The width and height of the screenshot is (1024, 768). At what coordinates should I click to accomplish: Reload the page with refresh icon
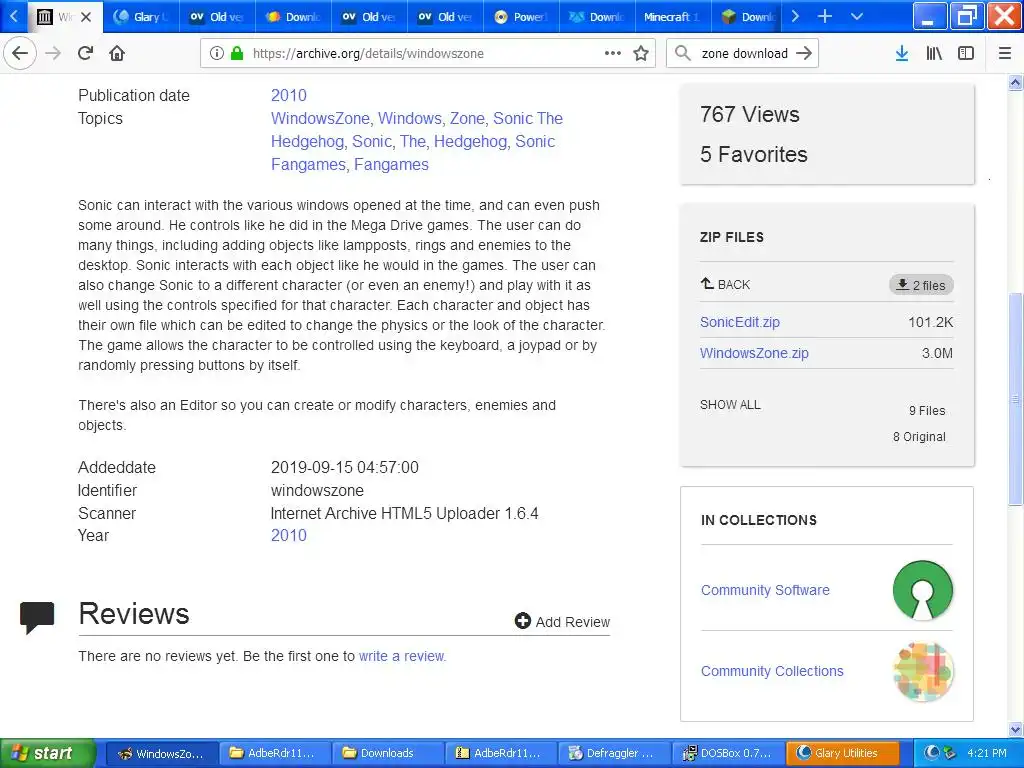[86, 53]
